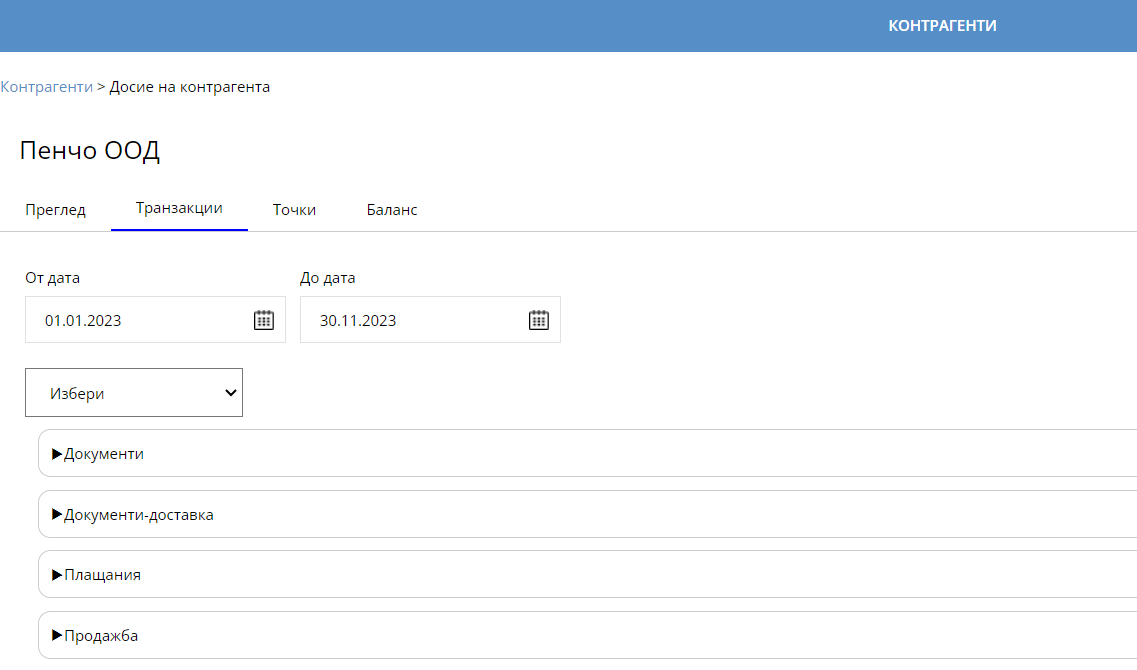The image size is (1137, 670).
Task: Go to the Баланс tab
Action: pyautogui.click(x=392, y=210)
